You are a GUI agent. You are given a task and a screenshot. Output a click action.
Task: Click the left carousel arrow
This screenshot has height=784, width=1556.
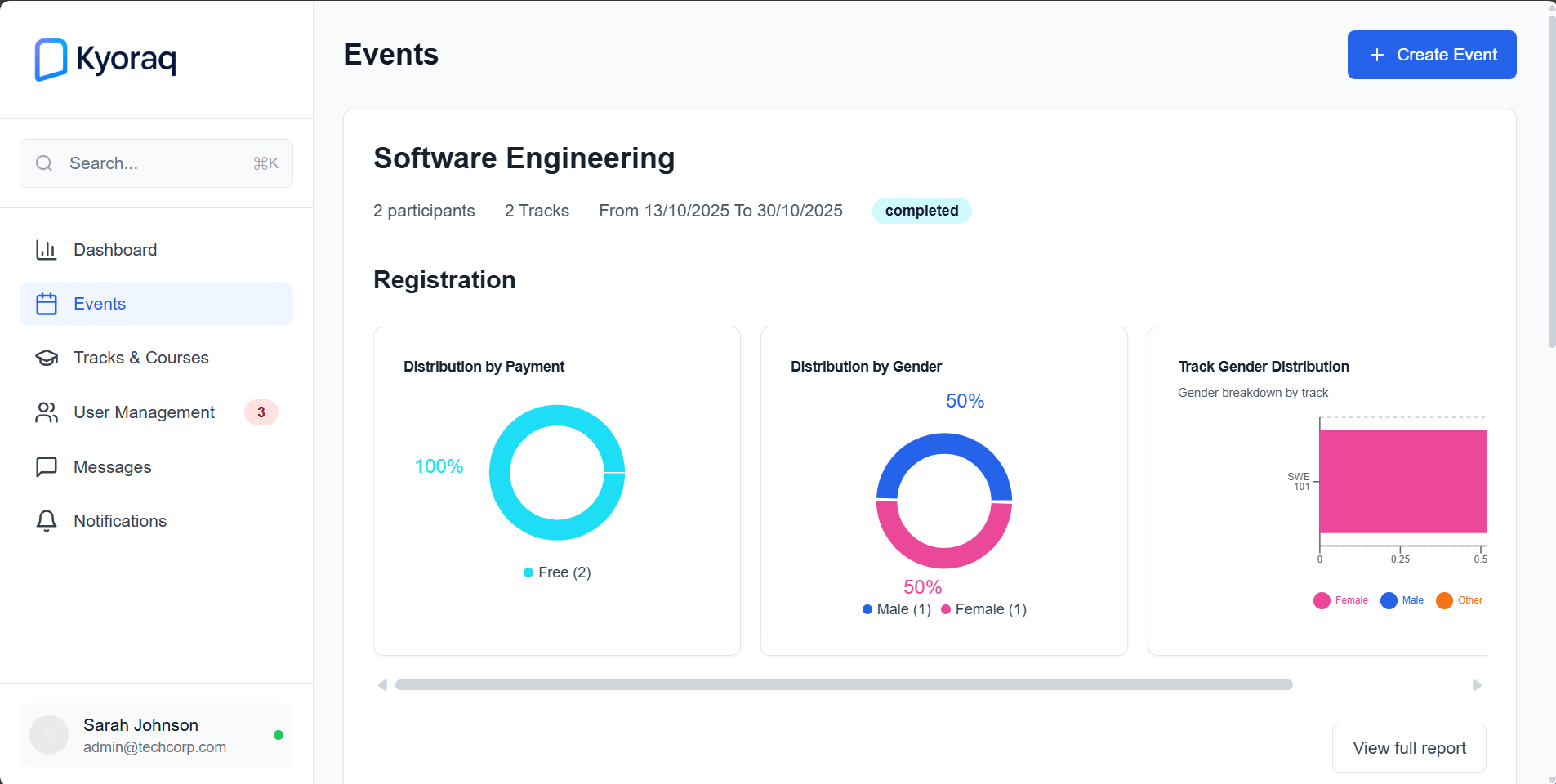[x=381, y=685]
